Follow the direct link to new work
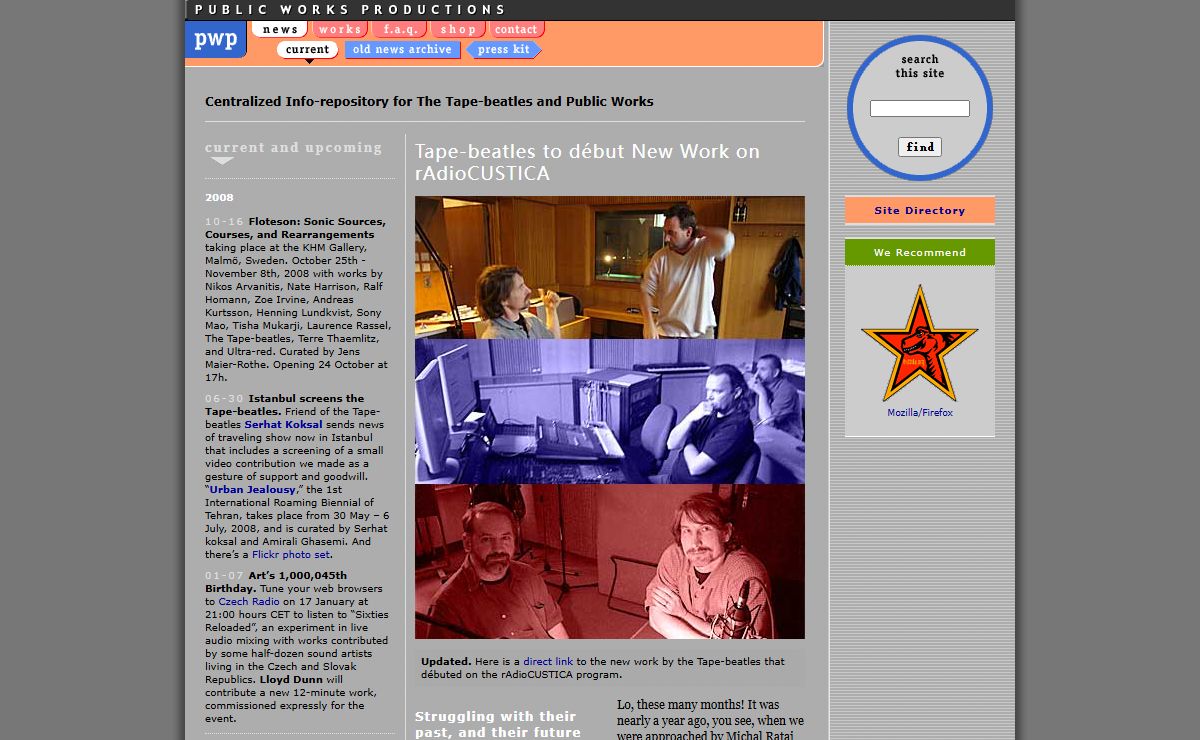The width and height of the screenshot is (1200, 740). [548, 661]
